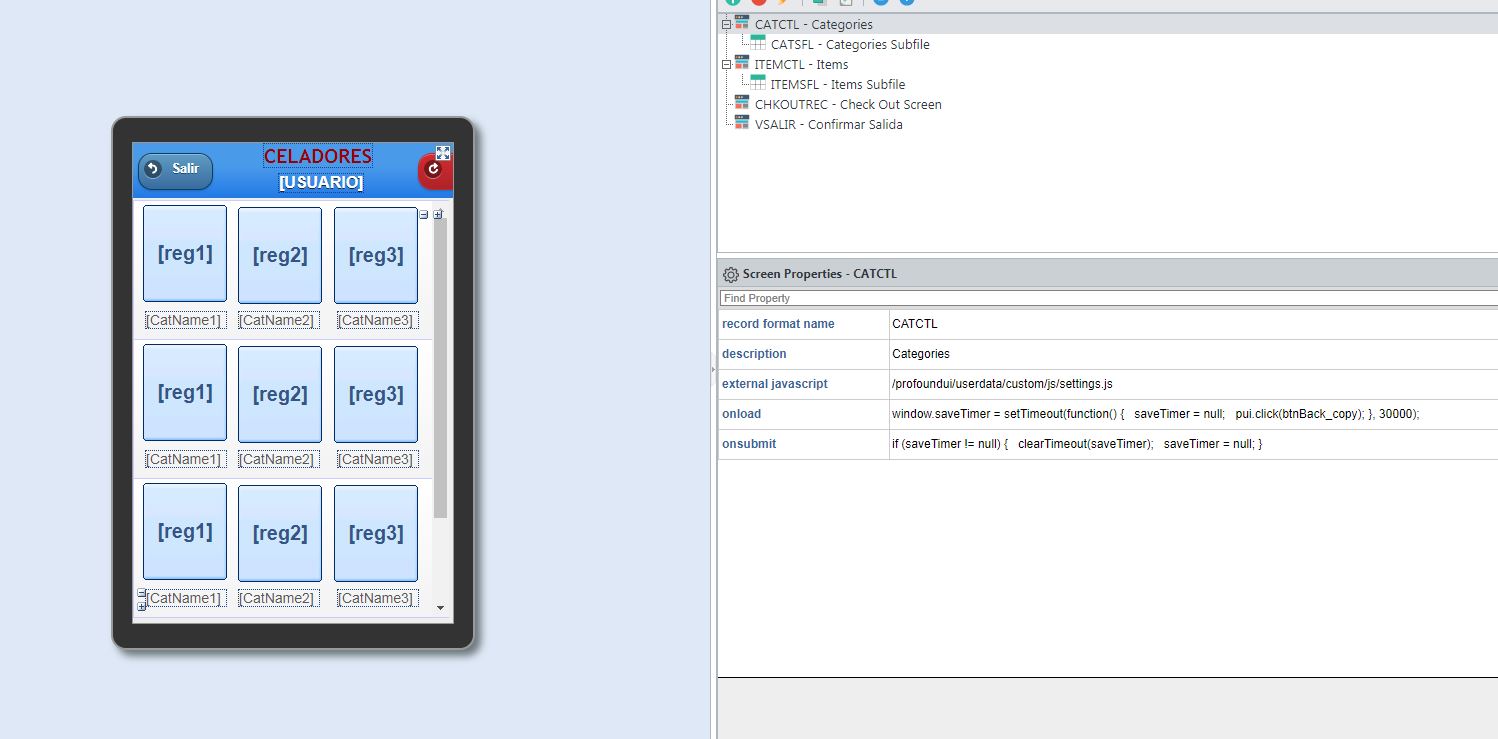Click the back arrow icon on Salir button

[x=152, y=168]
